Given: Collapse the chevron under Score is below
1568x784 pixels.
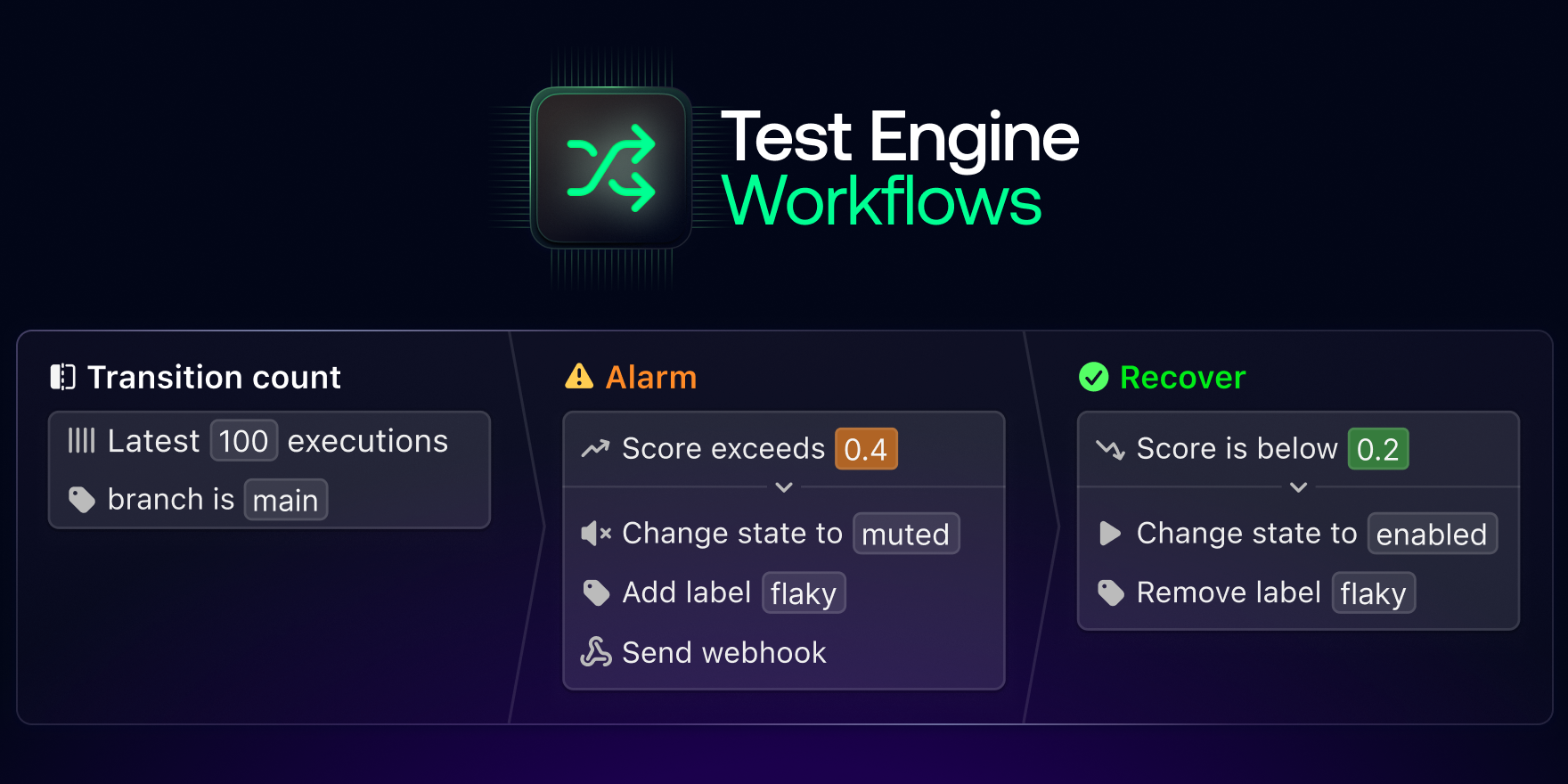Looking at the screenshot, I should click(1299, 487).
